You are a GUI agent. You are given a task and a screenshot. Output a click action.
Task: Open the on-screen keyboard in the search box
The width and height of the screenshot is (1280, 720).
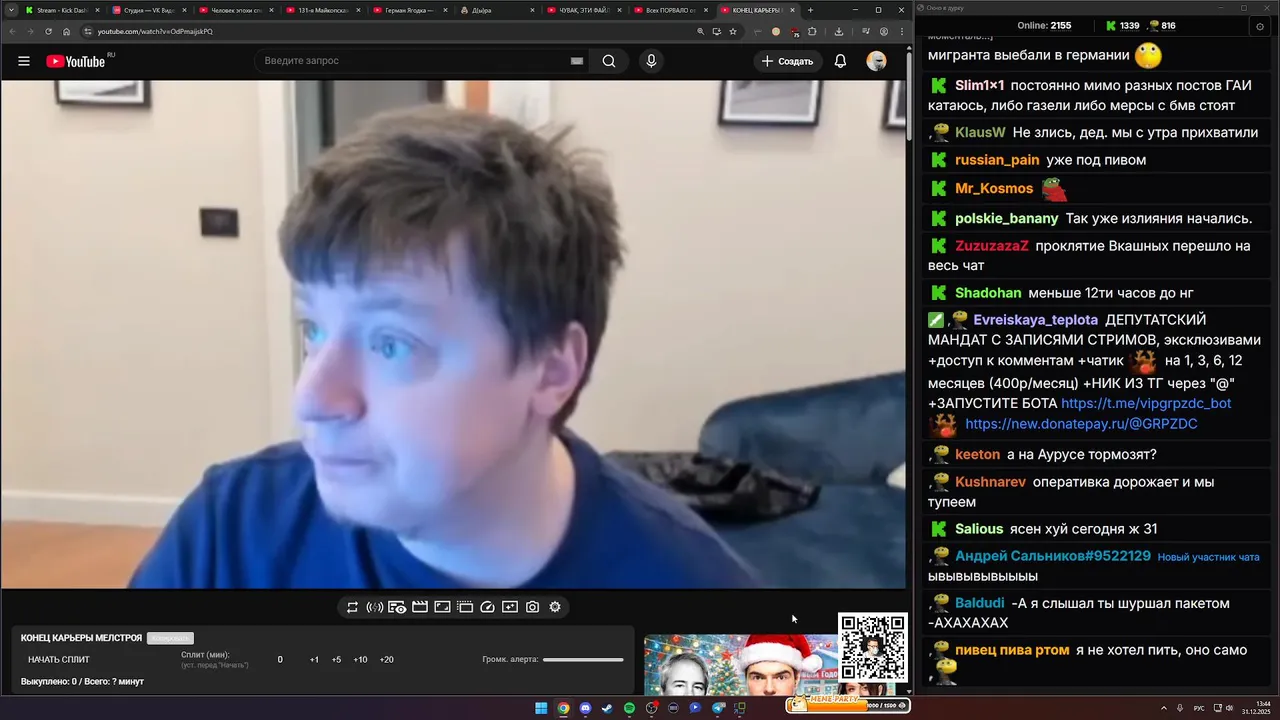click(x=576, y=61)
